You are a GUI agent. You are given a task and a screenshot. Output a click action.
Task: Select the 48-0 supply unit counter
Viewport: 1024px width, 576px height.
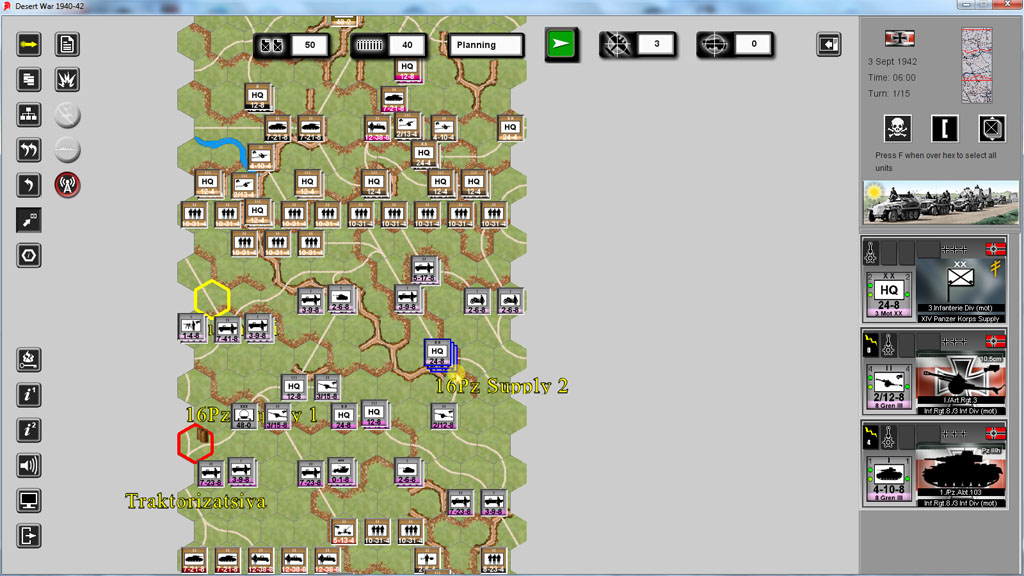pos(244,417)
